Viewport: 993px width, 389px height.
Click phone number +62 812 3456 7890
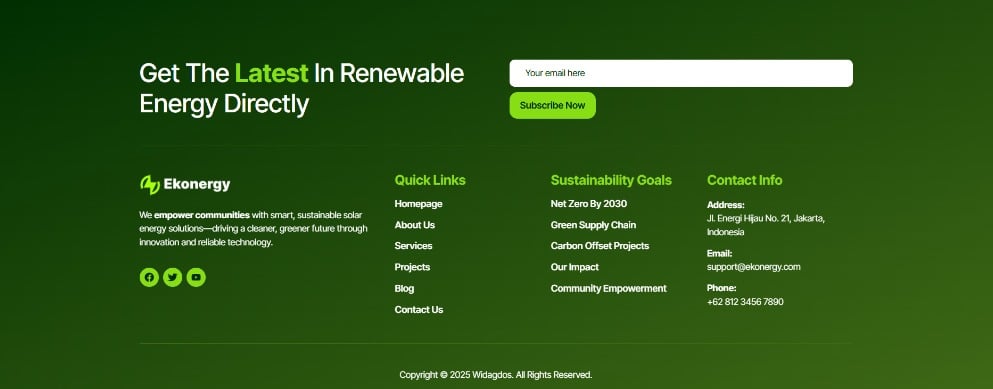tap(745, 302)
